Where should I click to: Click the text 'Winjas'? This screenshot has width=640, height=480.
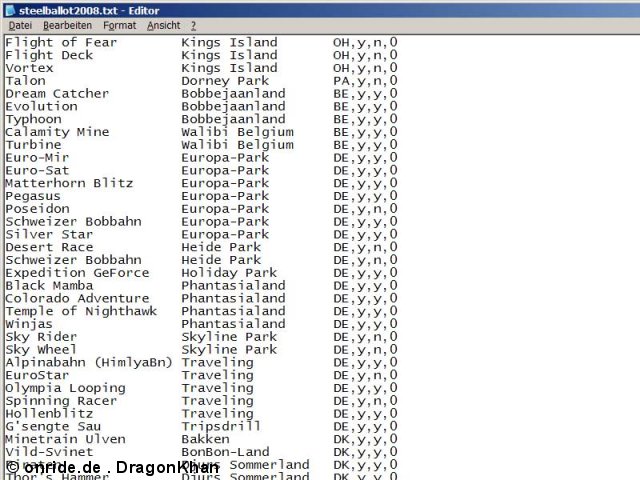(29, 324)
